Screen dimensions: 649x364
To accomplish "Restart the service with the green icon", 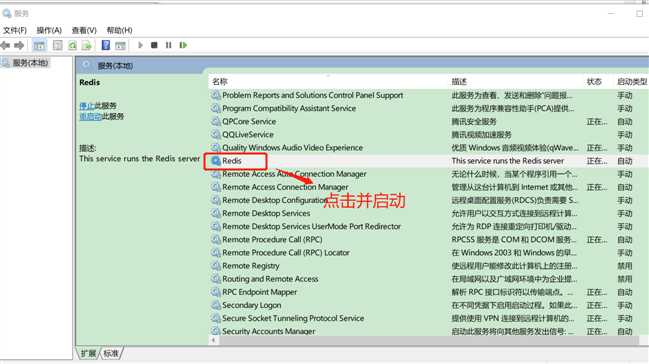I will (x=183, y=45).
